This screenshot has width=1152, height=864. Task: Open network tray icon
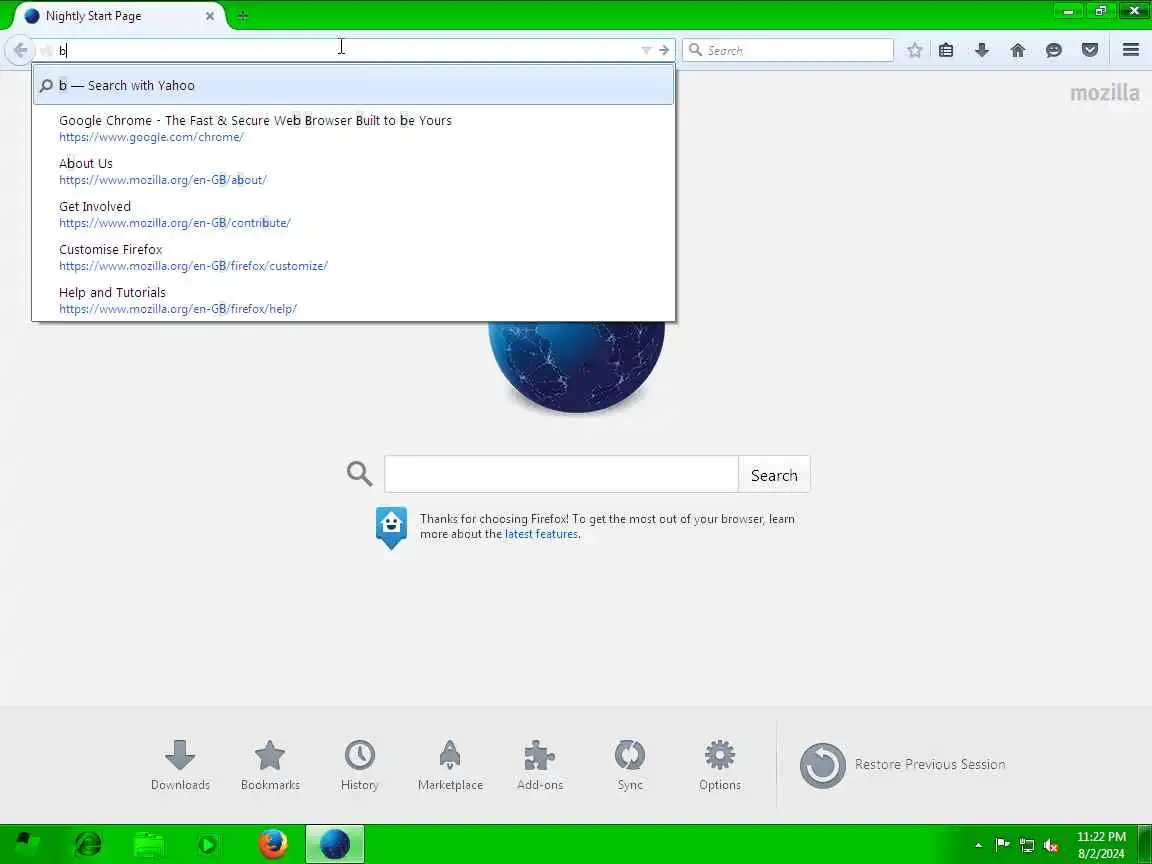tap(1027, 846)
